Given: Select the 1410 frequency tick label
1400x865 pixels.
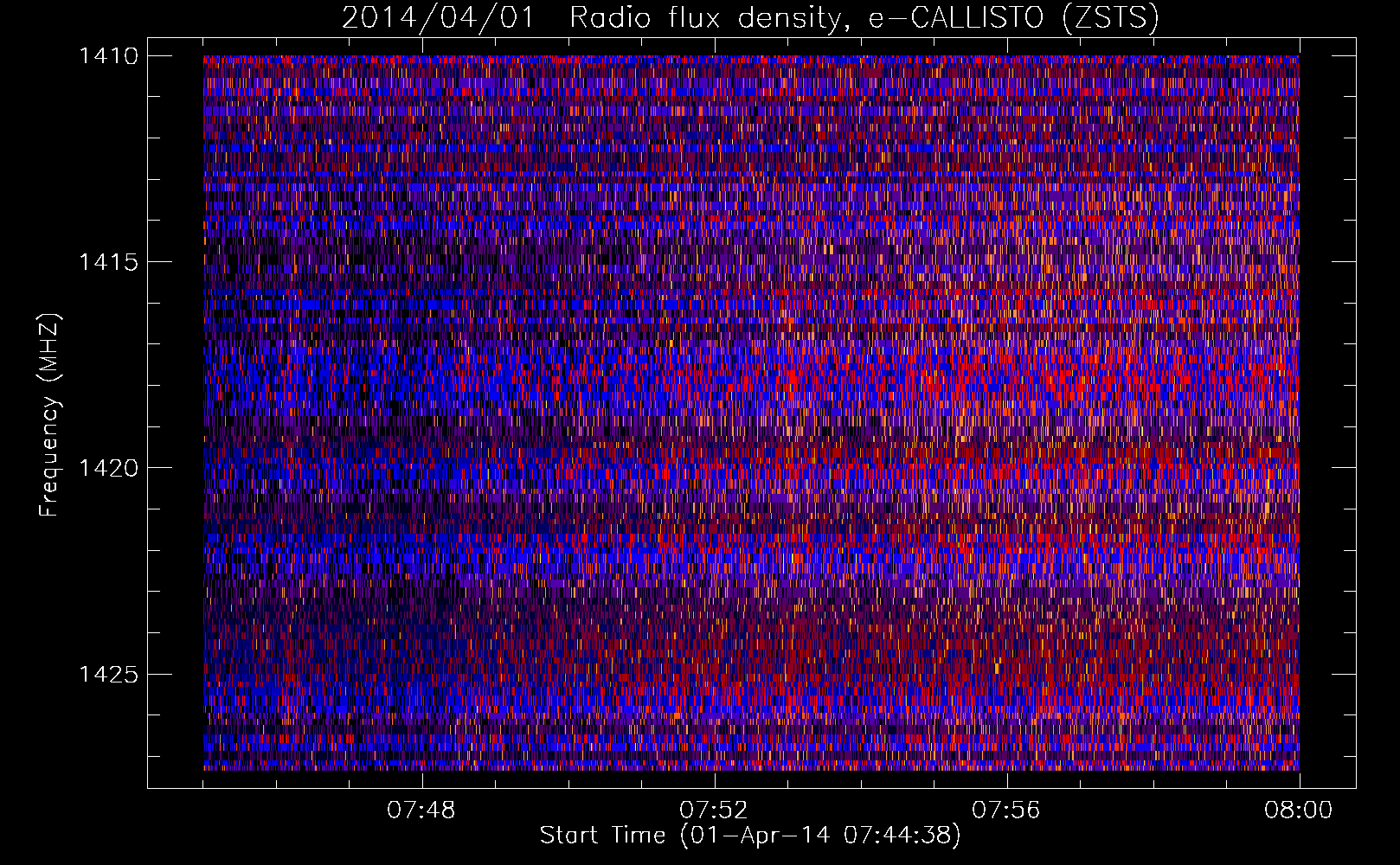Looking at the screenshot, I should (108, 56).
